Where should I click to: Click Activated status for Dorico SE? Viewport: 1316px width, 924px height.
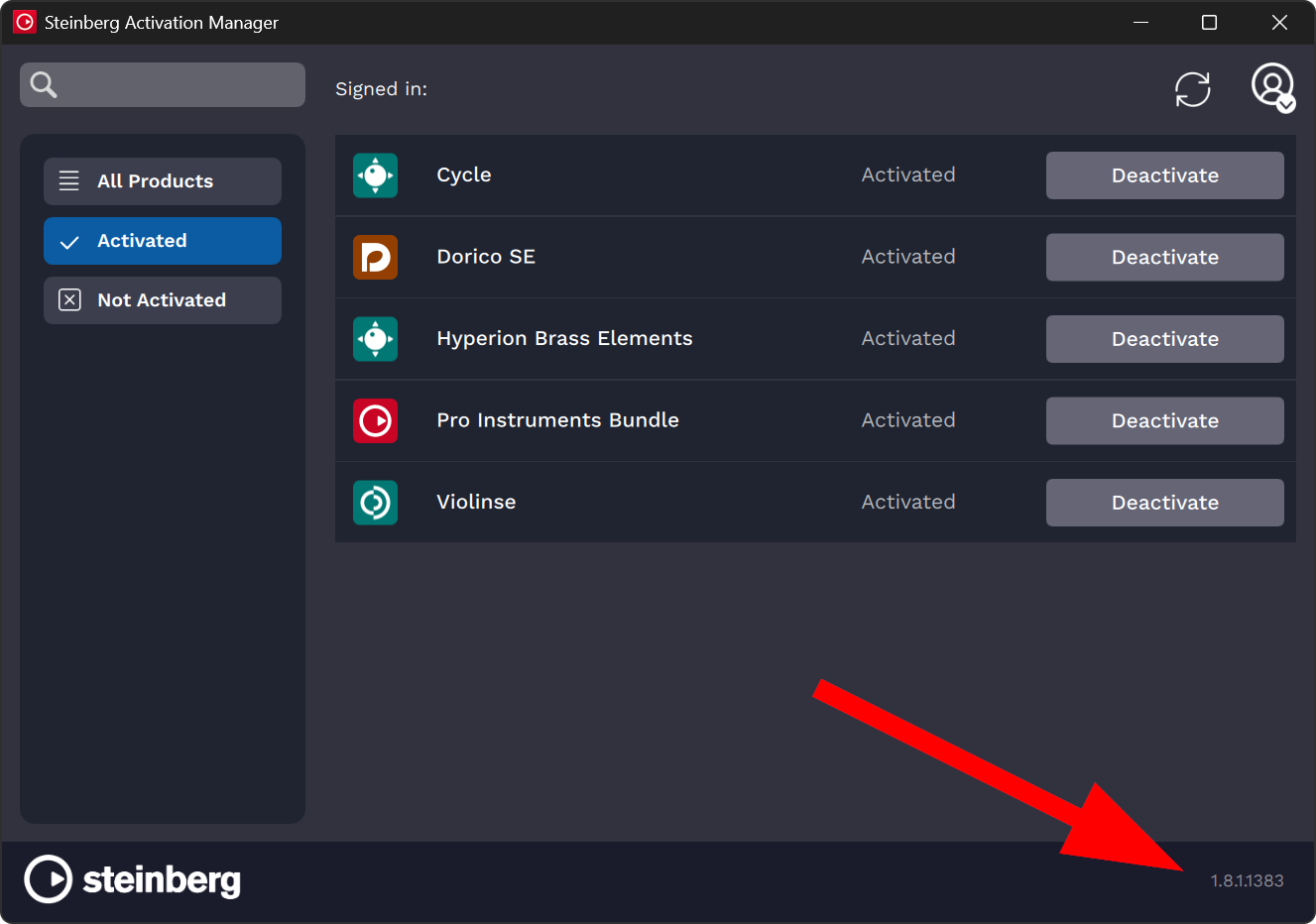point(908,257)
